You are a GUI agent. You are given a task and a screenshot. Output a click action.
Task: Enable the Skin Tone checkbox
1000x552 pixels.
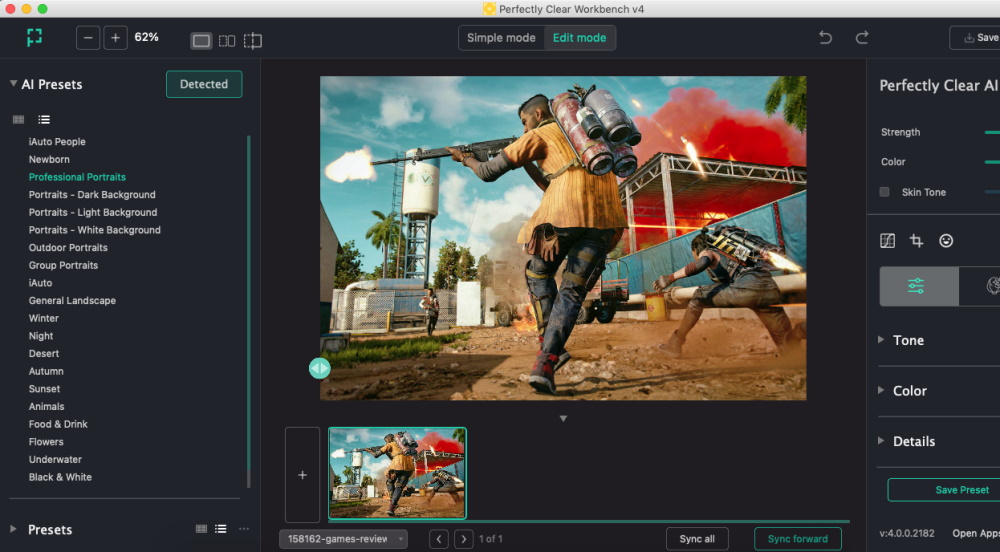(884, 192)
